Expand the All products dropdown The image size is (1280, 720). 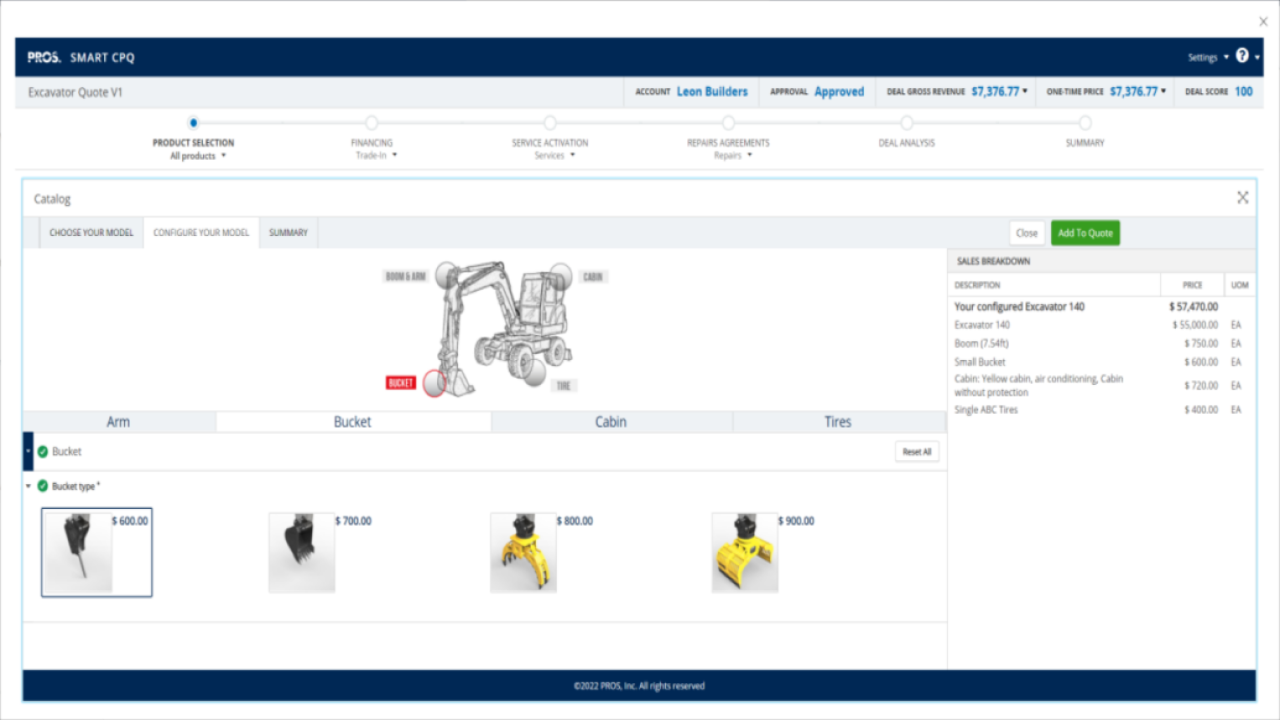point(198,156)
